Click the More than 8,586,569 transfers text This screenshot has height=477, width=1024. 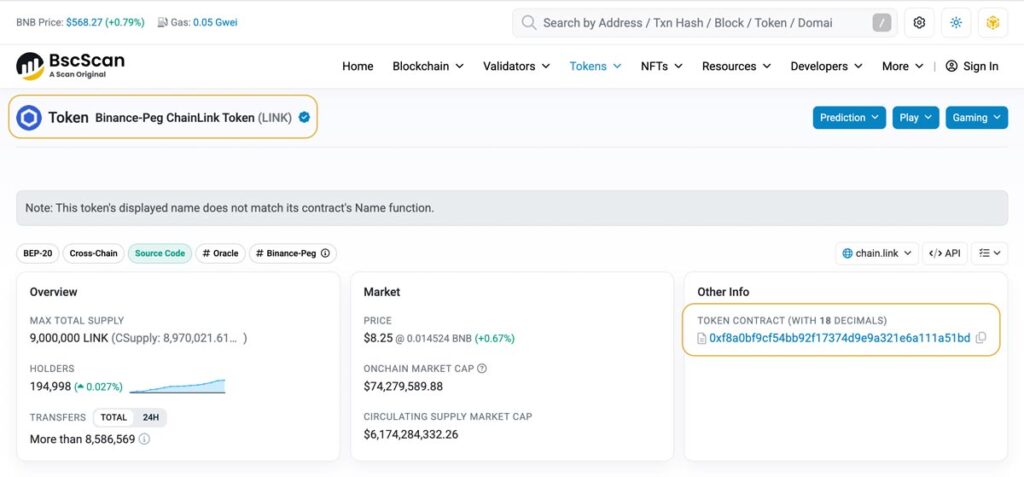click(x=82, y=439)
